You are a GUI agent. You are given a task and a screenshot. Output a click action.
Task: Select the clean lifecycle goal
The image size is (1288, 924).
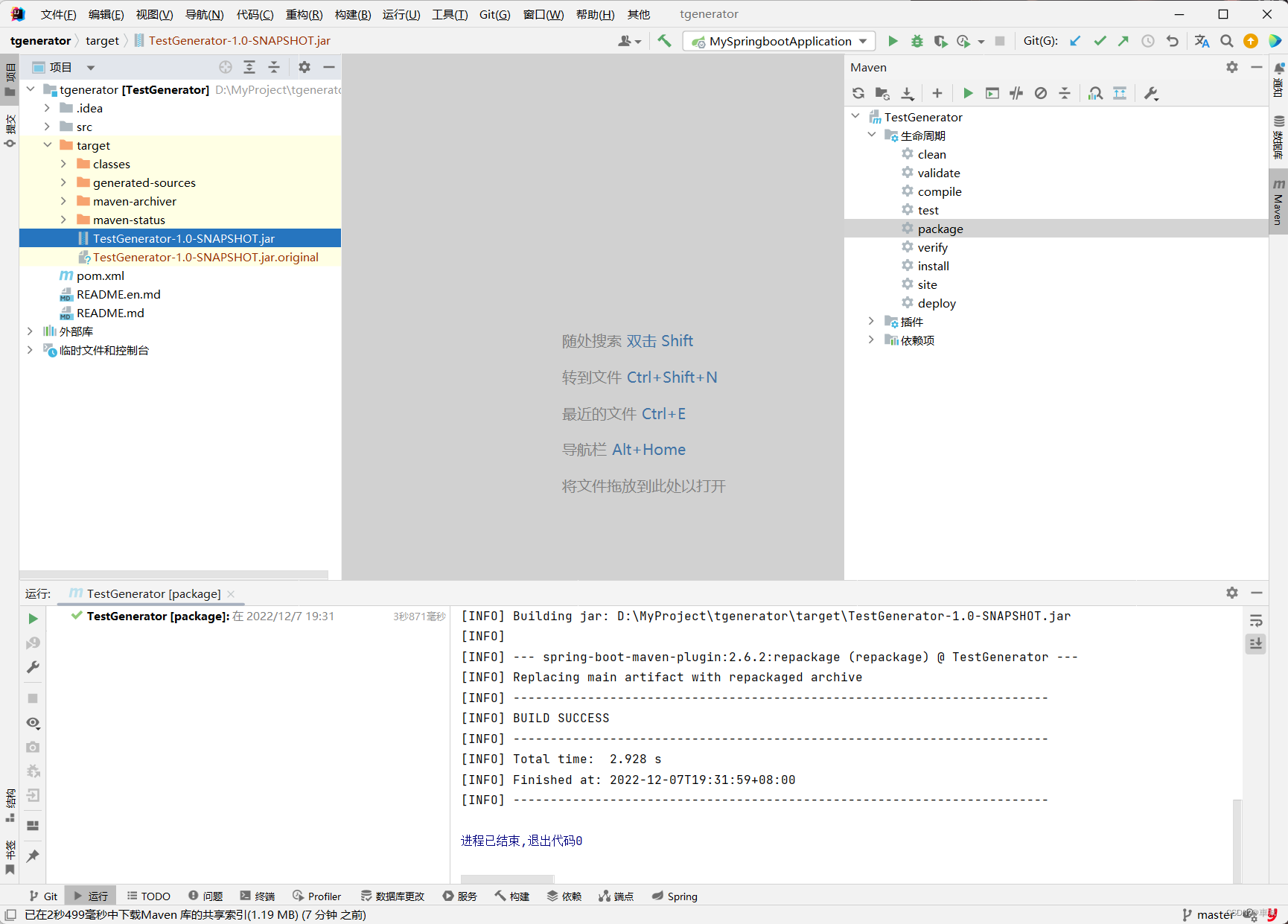[x=932, y=154]
